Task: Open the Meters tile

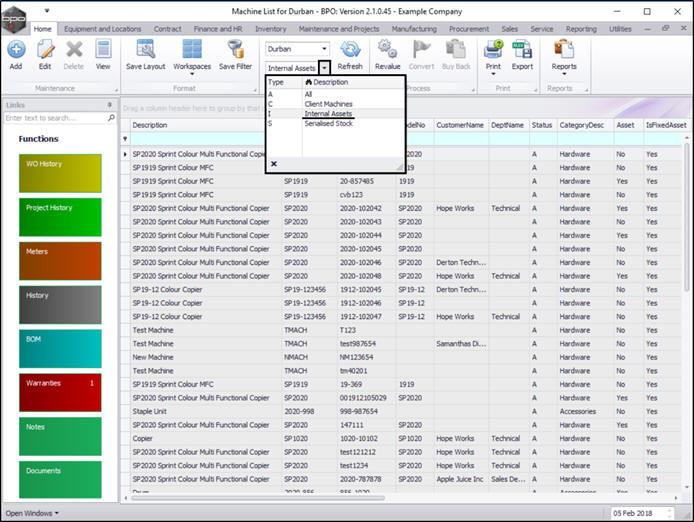Action: tap(60, 261)
